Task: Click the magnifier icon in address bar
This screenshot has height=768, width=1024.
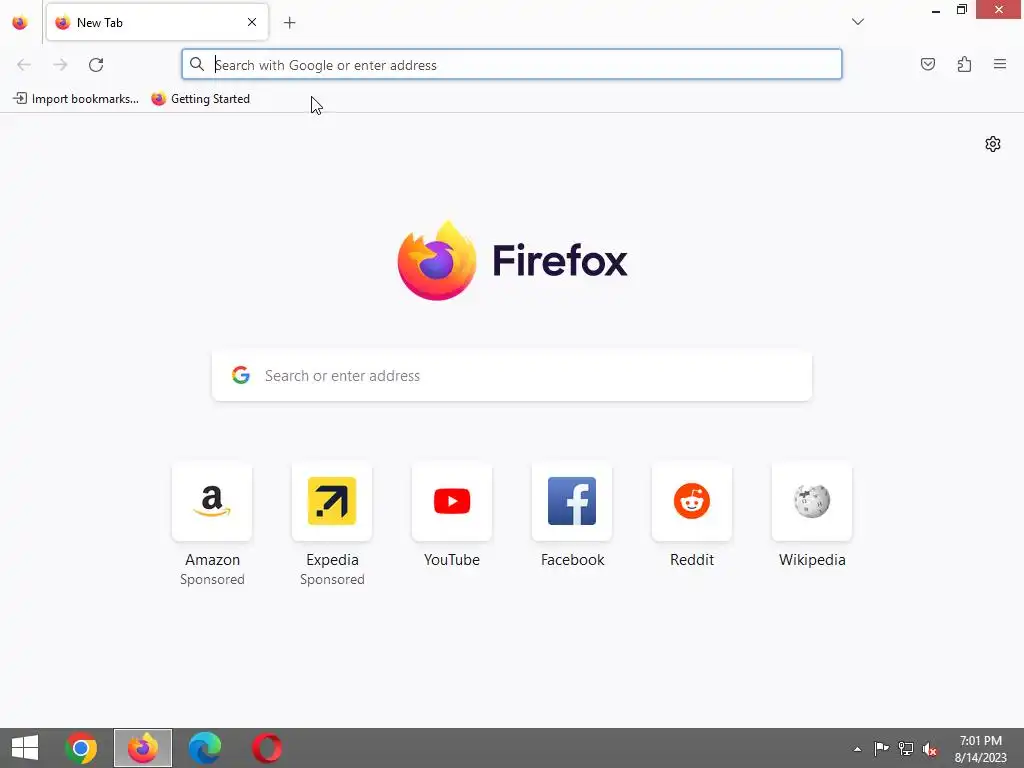Action: click(x=197, y=64)
